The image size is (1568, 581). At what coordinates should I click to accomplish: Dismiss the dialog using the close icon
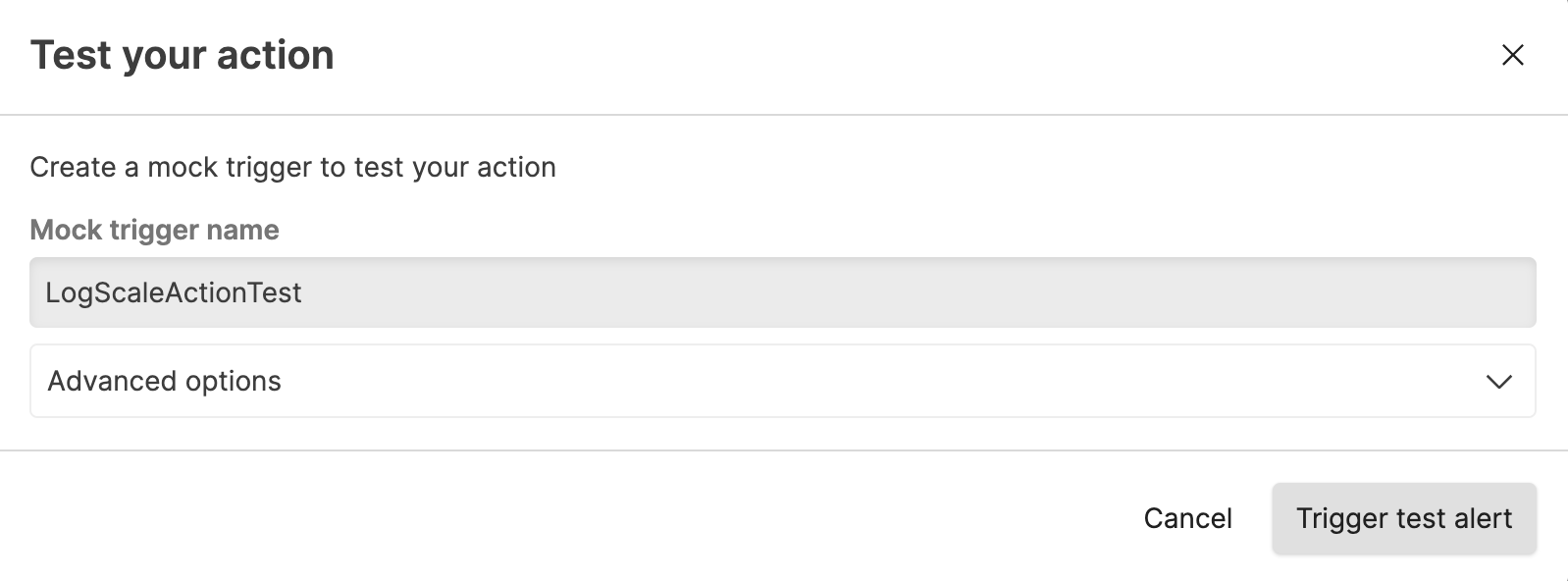tap(1514, 56)
